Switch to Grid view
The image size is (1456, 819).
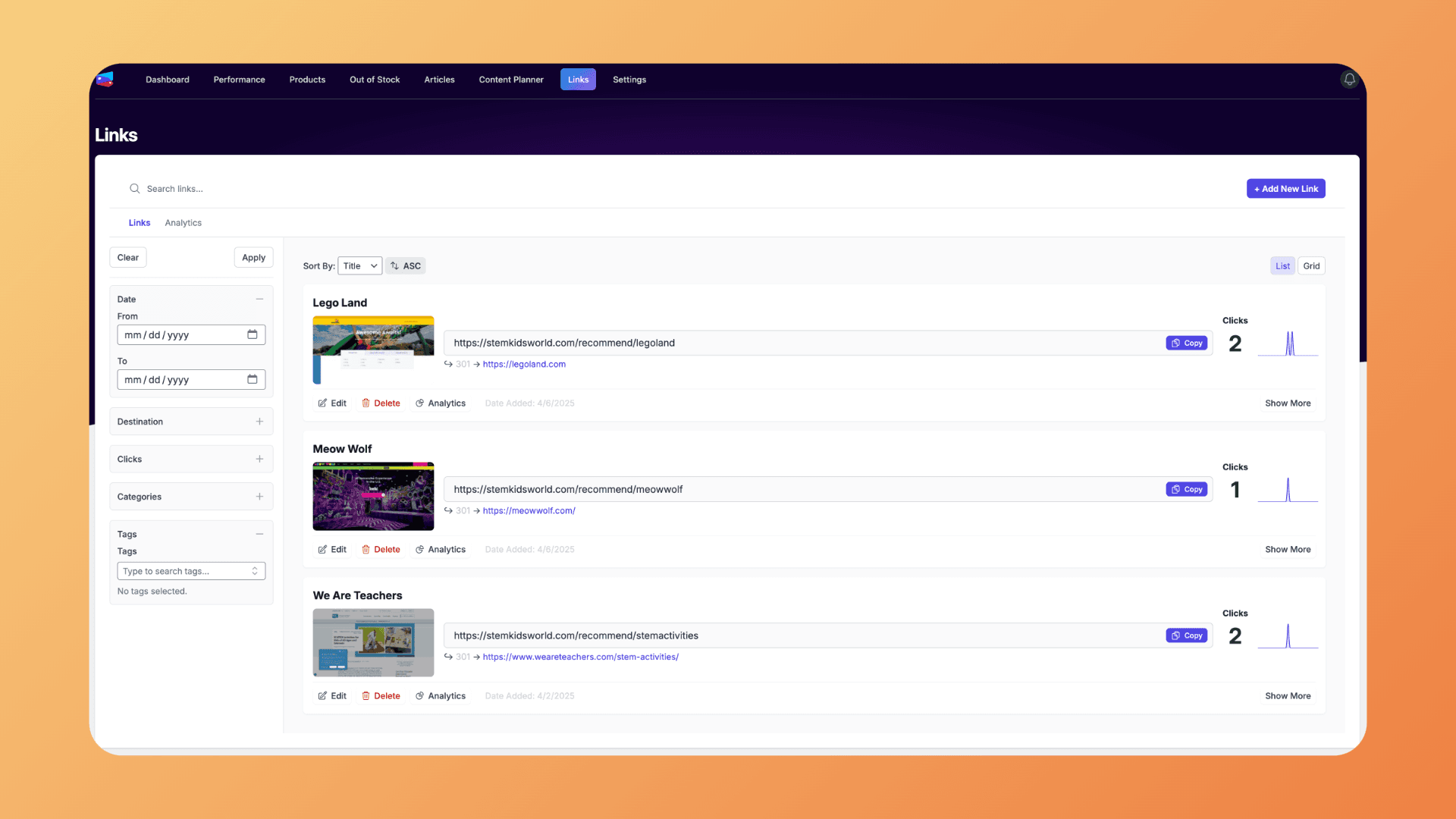1311,265
